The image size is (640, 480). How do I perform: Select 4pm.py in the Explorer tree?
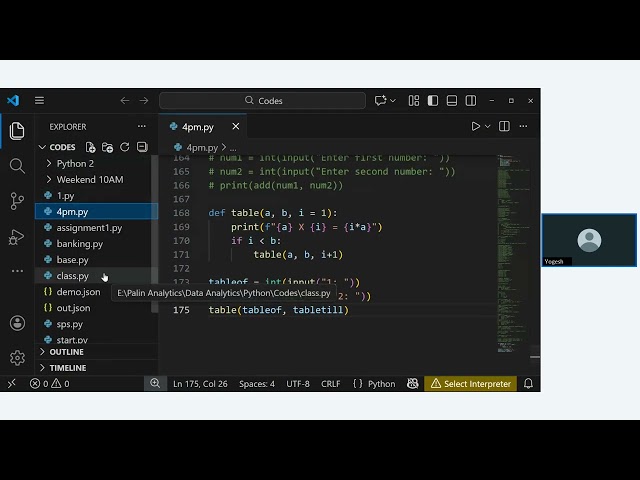click(x=96, y=211)
